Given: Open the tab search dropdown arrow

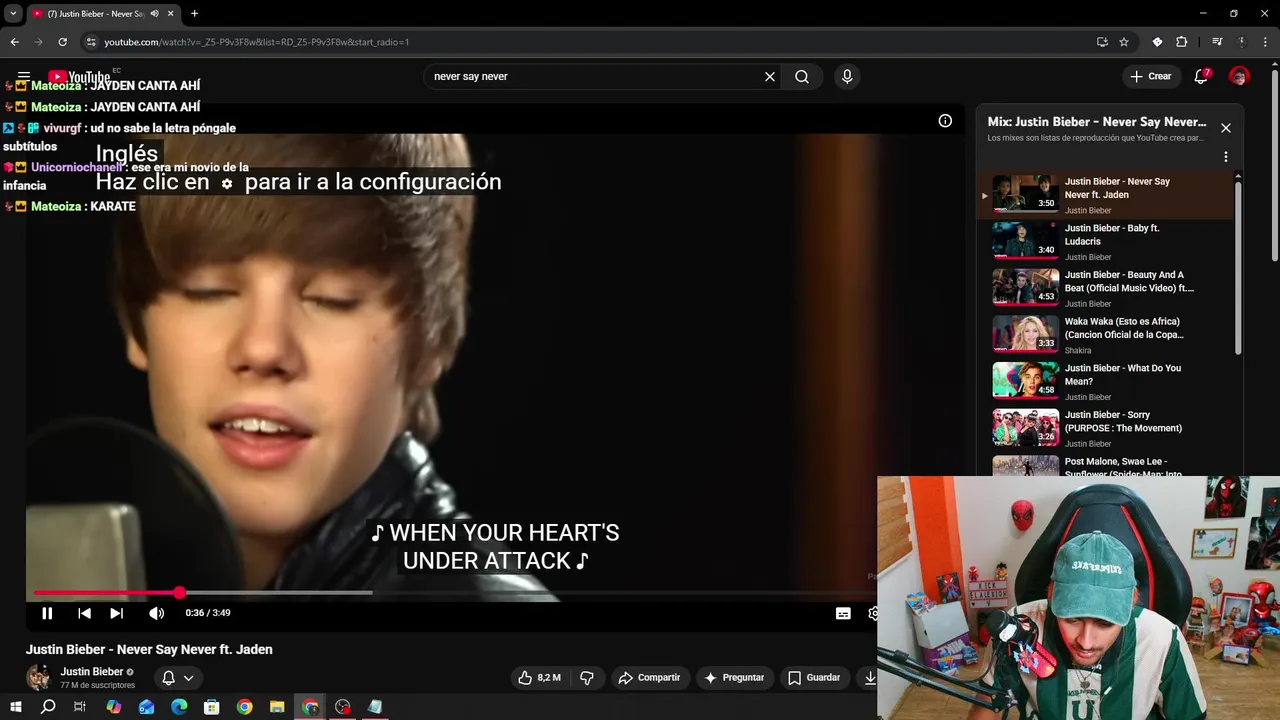Looking at the screenshot, I should coord(13,14).
